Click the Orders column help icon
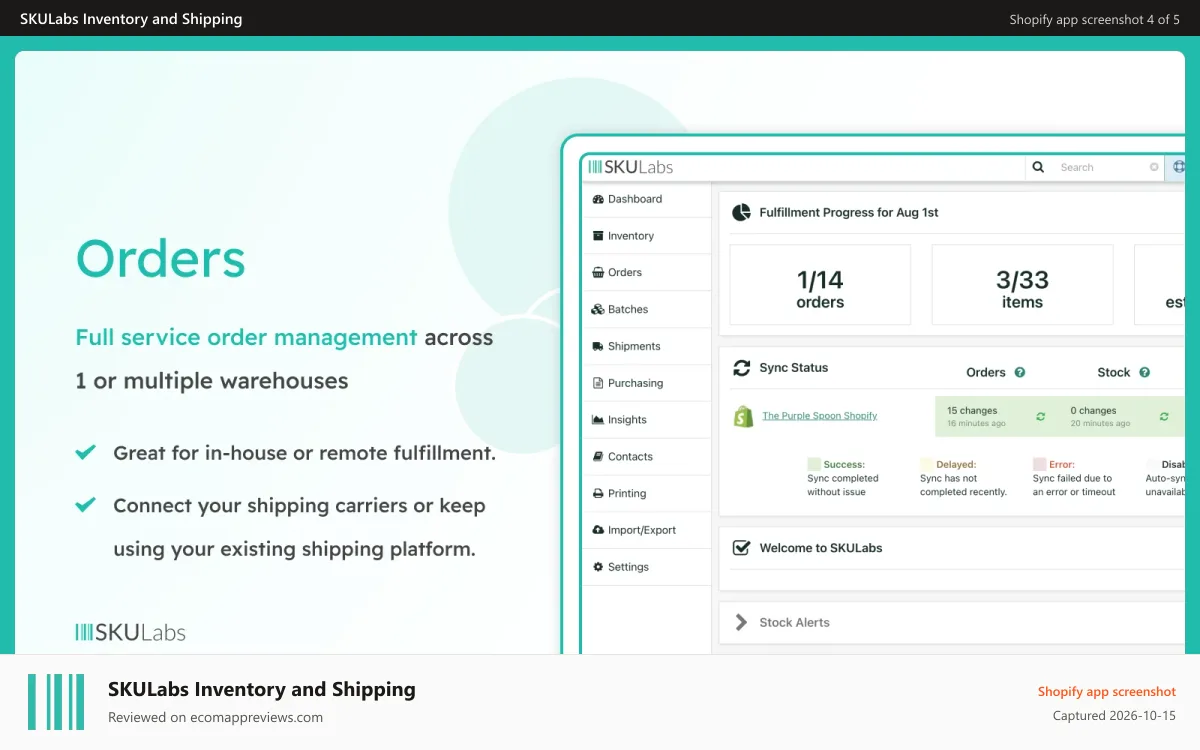 (1020, 372)
